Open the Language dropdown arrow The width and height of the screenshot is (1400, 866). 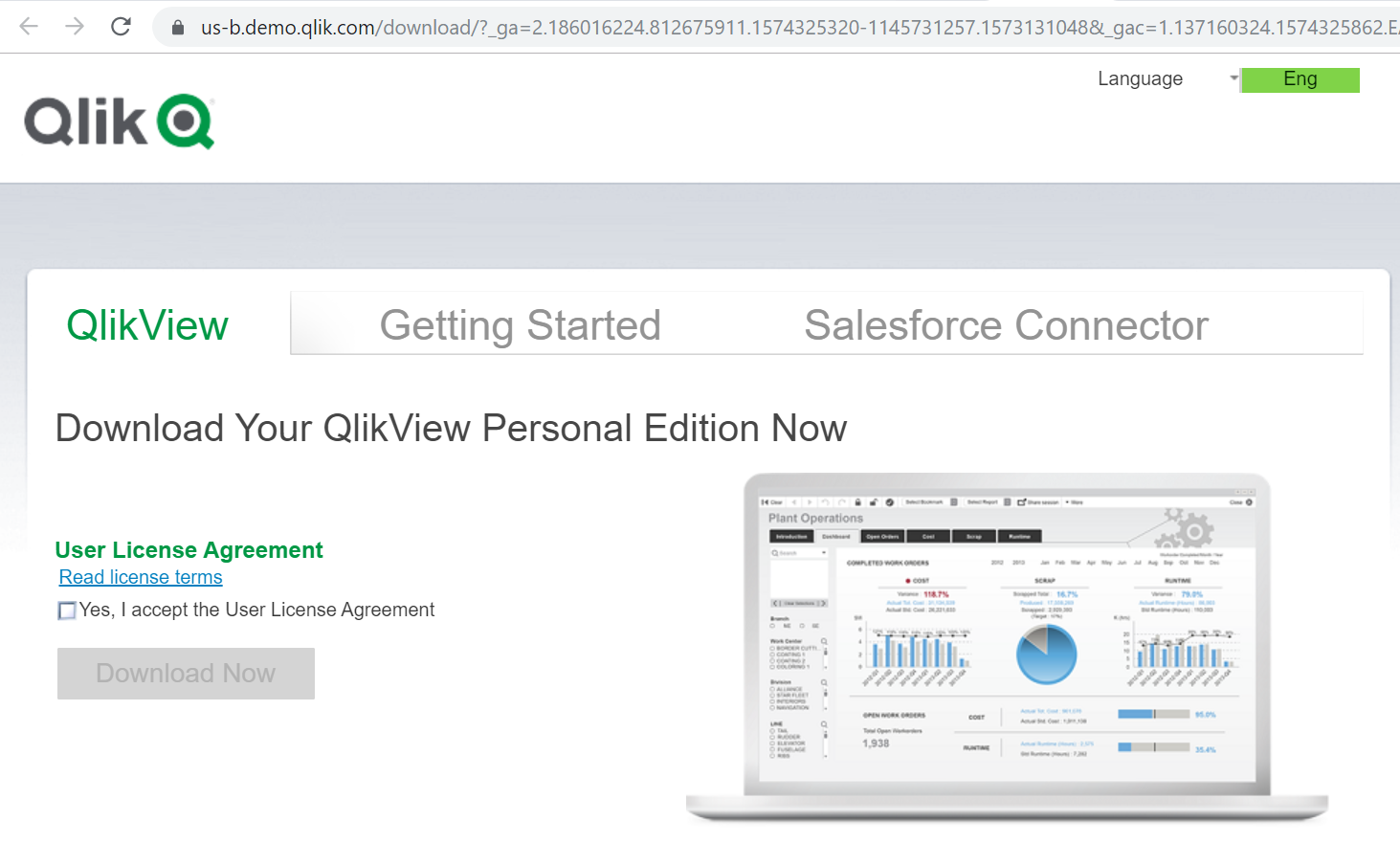pyautogui.click(x=1233, y=78)
